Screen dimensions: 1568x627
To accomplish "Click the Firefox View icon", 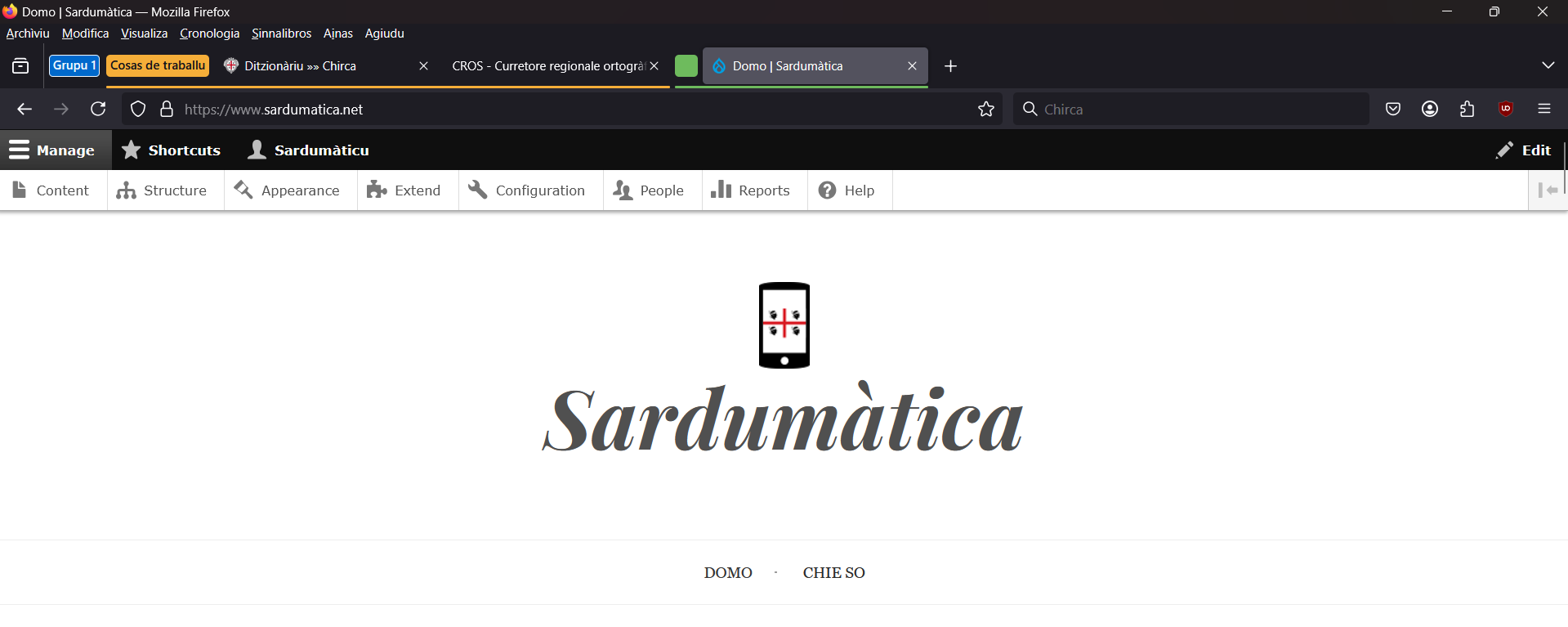I will pyautogui.click(x=20, y=66).
